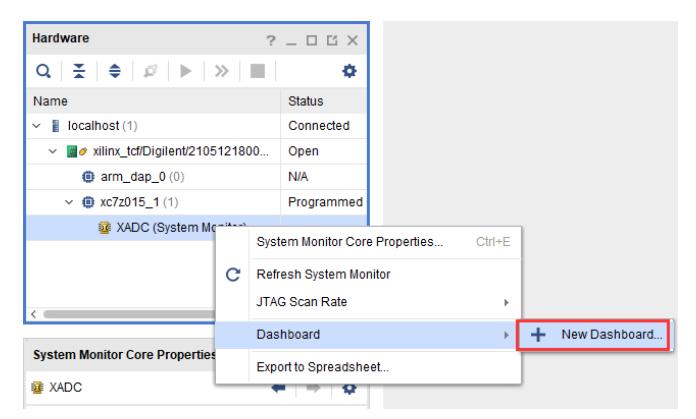696x419 pixels.
Task: Click the search icon in Hardware panel
Action: click(41, 74)
